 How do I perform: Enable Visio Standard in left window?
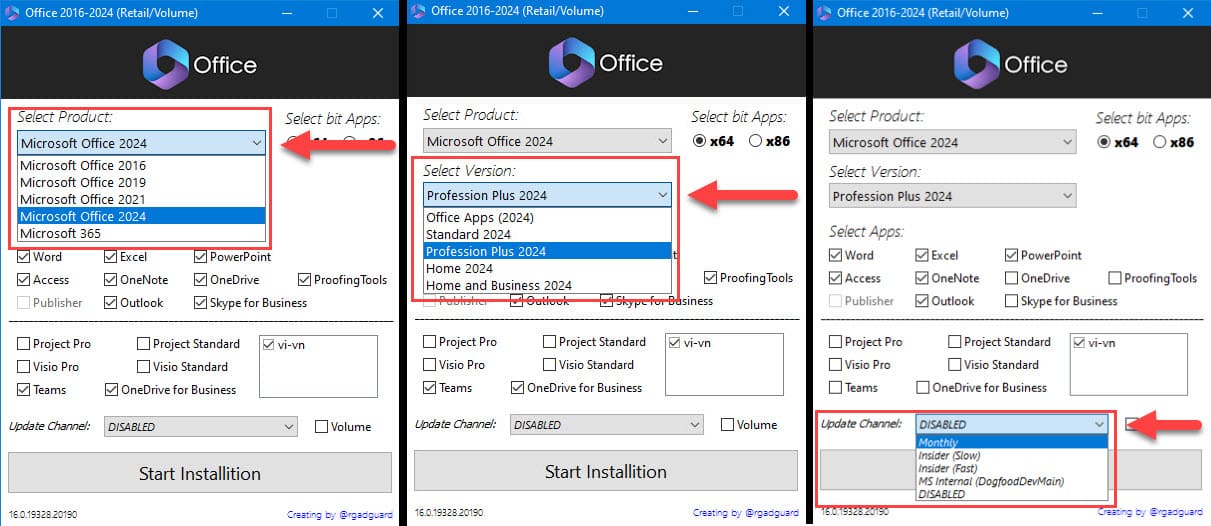point(143,367)
